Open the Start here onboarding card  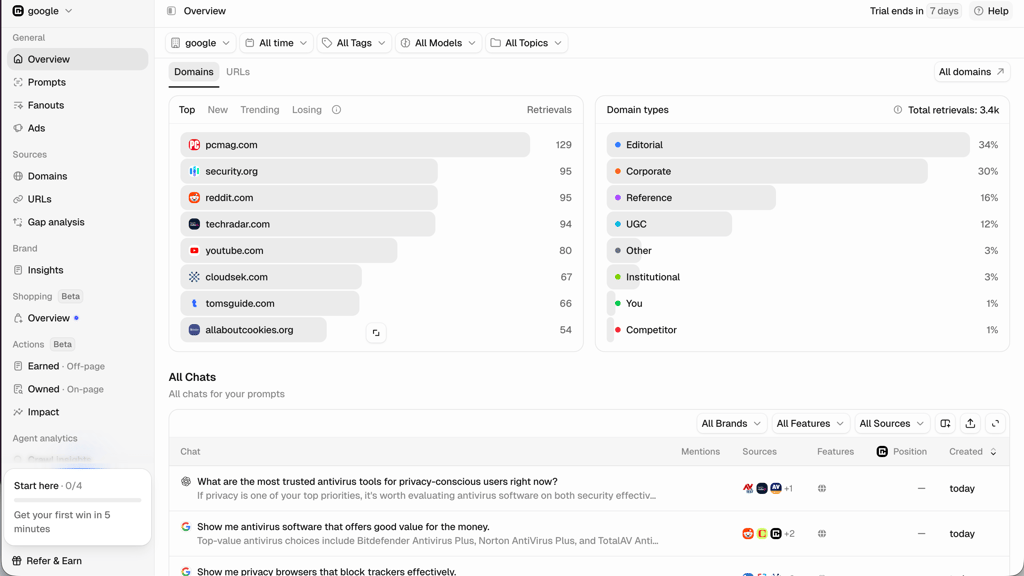78,507
